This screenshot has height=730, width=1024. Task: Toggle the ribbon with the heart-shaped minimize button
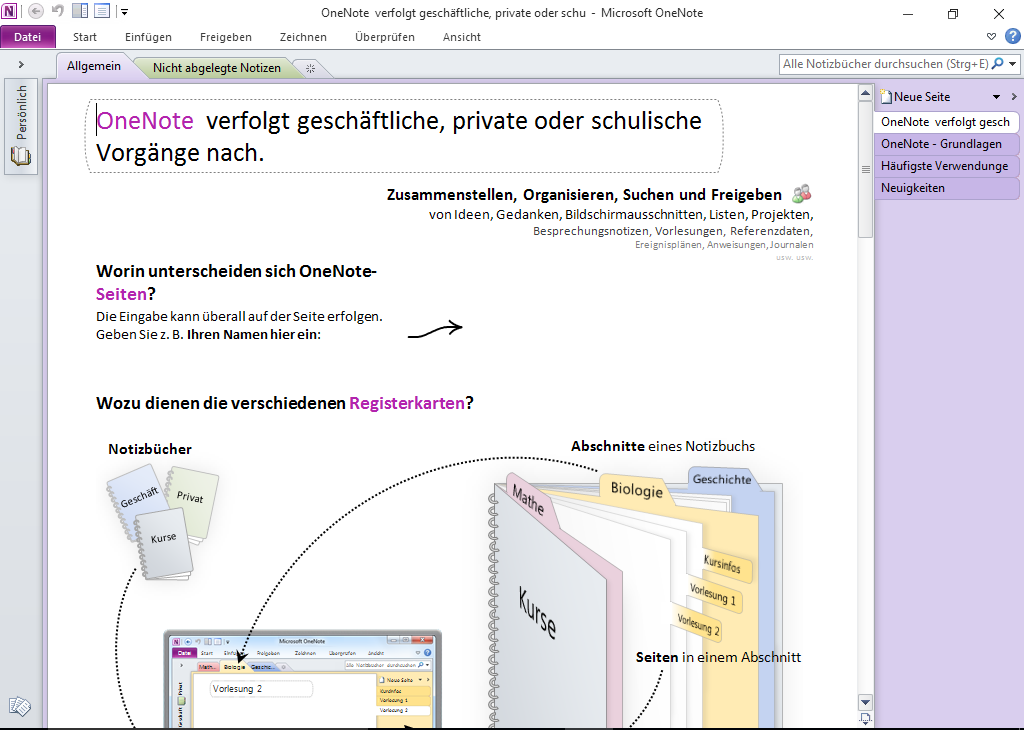coord(991,36)
